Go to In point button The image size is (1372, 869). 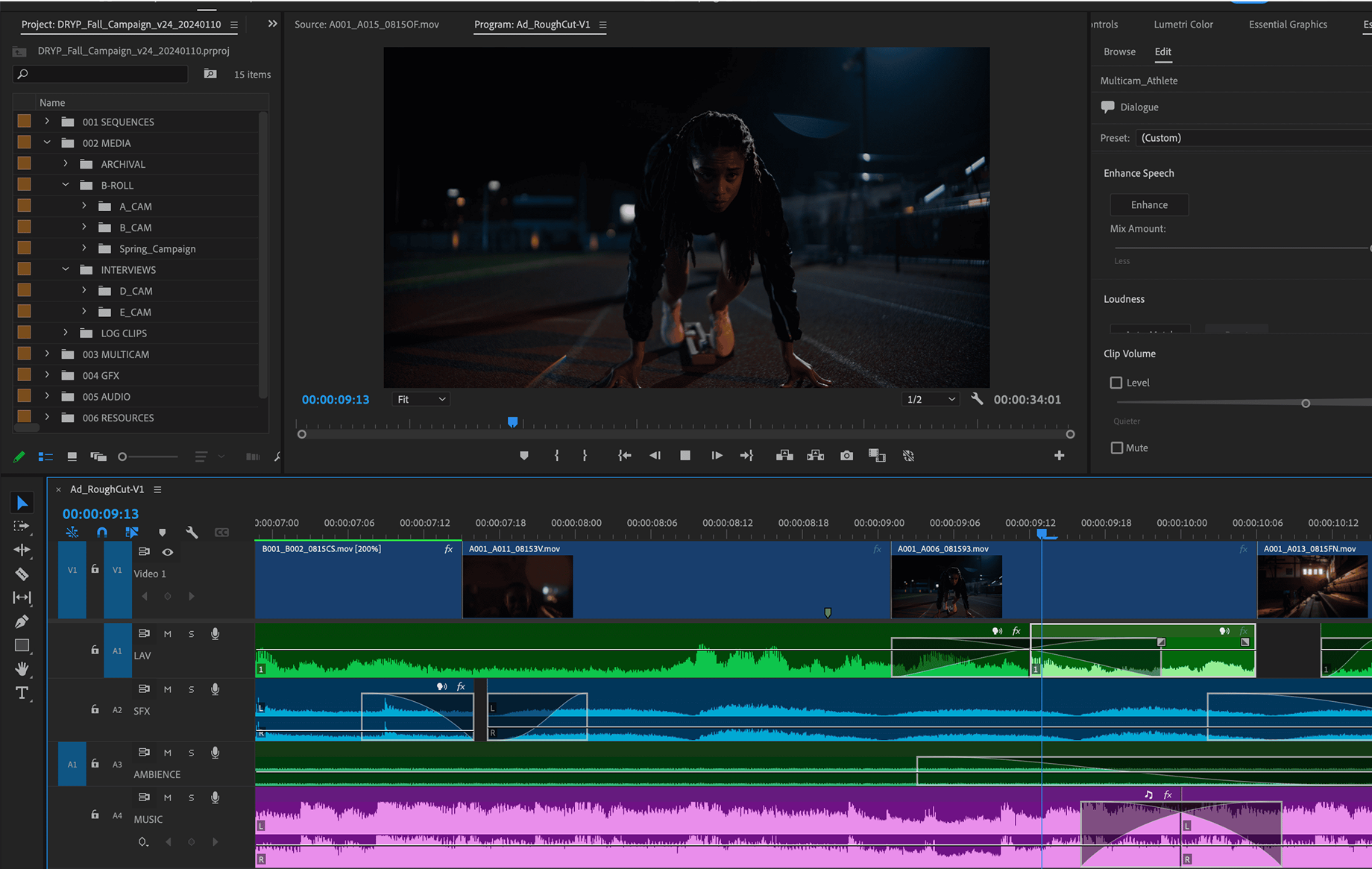click(624, 456)
